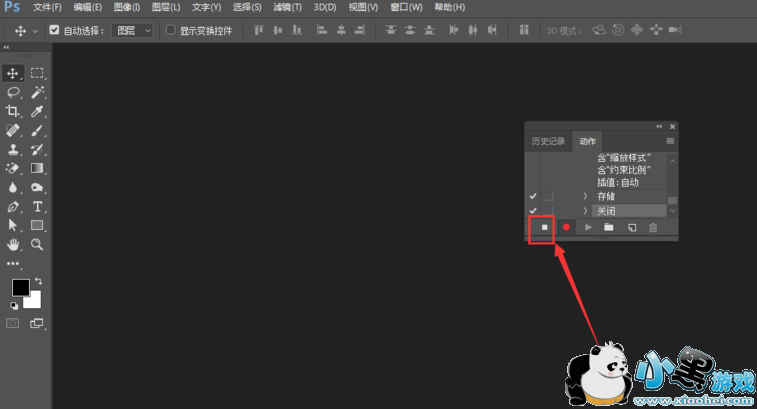Select the Blur tool

pyautogui.click(x=13, y=187)
